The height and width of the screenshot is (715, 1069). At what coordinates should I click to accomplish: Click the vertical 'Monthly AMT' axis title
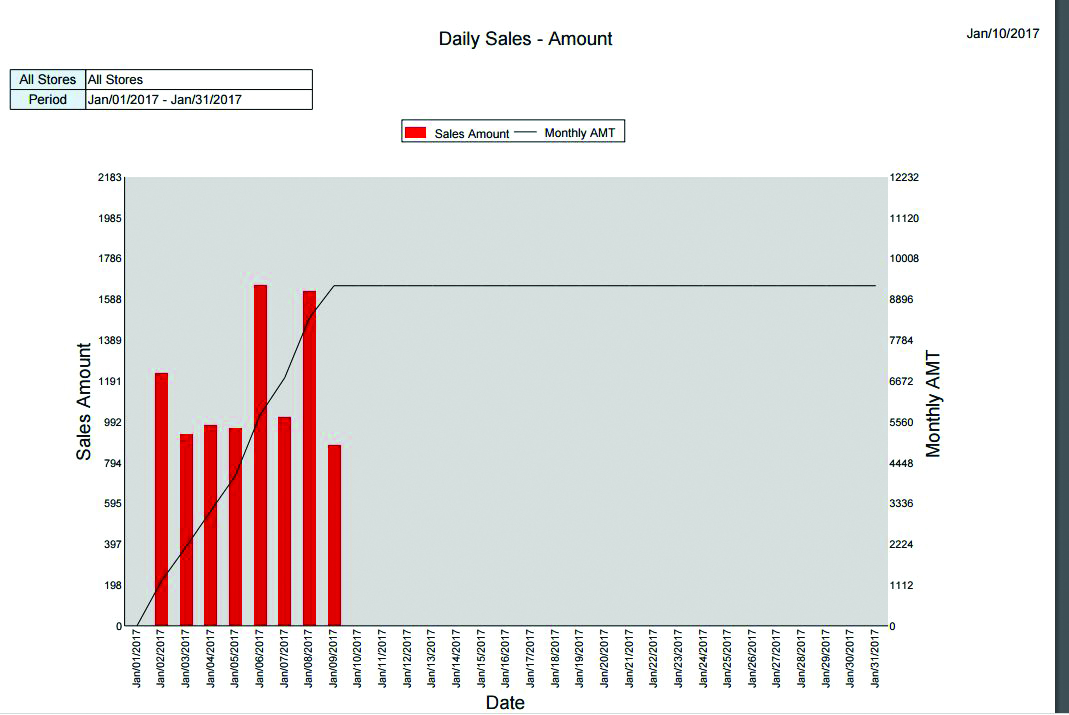(933, 404)
